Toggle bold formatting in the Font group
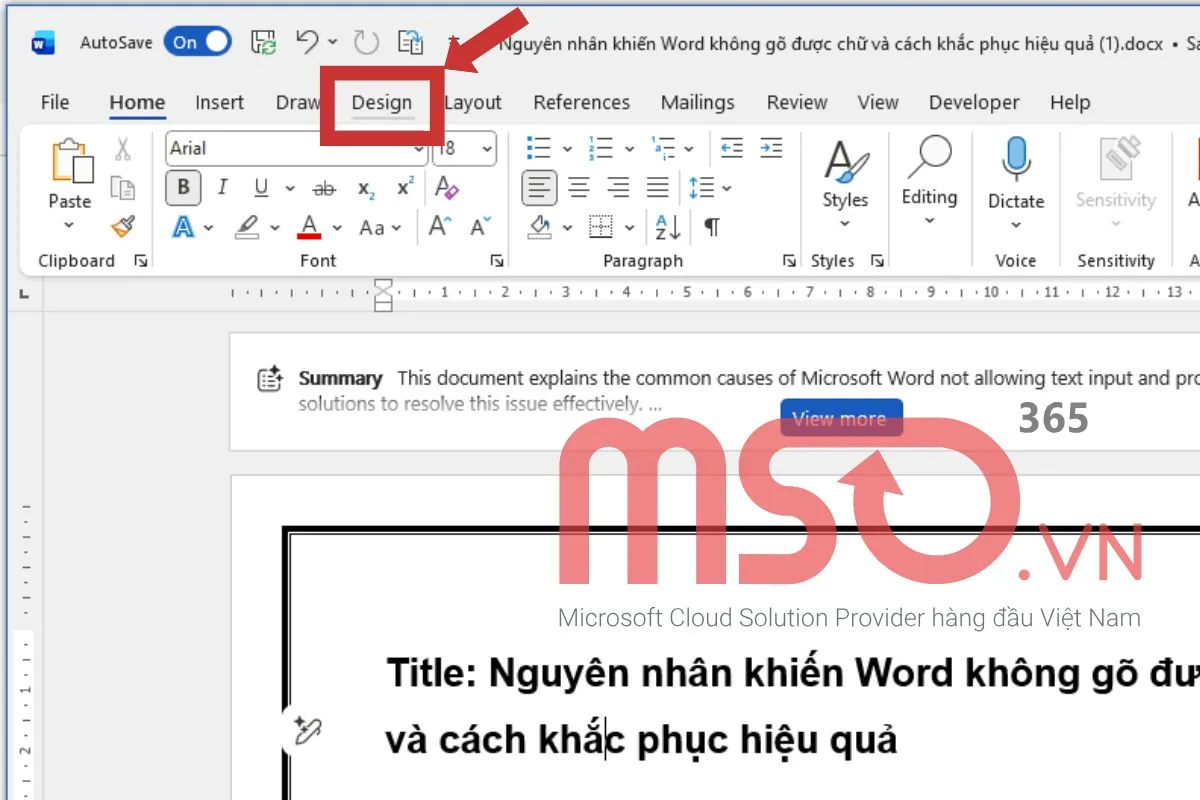The image size is (1200, 800). tap(183, 188)
